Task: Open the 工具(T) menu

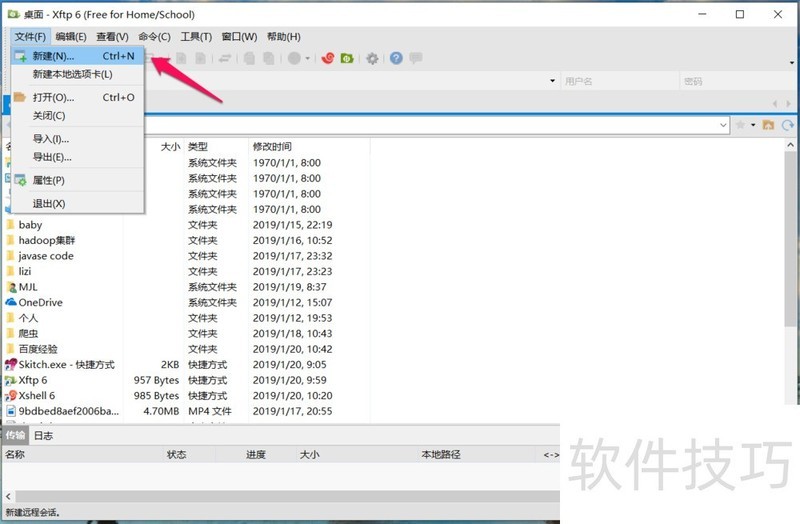Action: (x=196, y=37)
